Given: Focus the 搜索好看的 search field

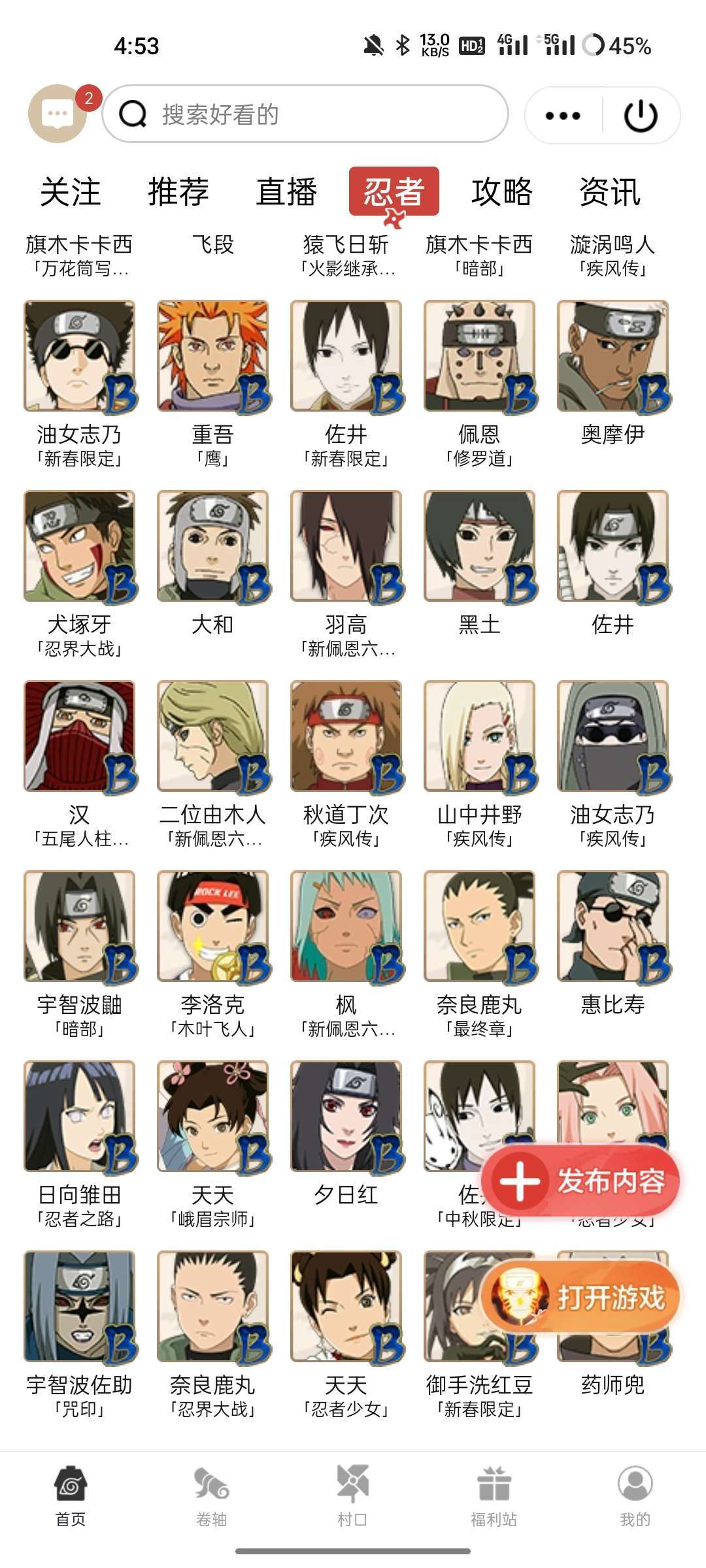Looking at the screenshot, I should pos(305,114).
